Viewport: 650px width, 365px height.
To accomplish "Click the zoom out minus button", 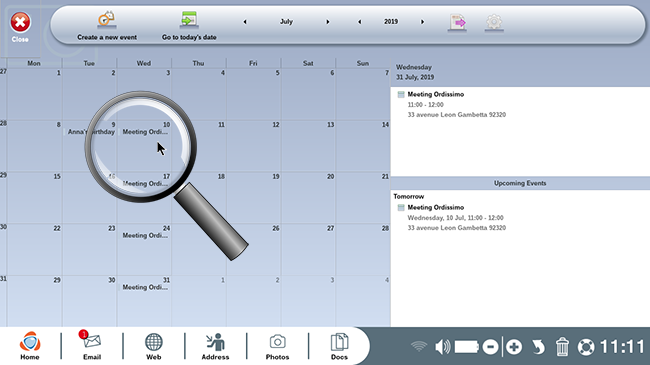I will click(x=490, y=347).
